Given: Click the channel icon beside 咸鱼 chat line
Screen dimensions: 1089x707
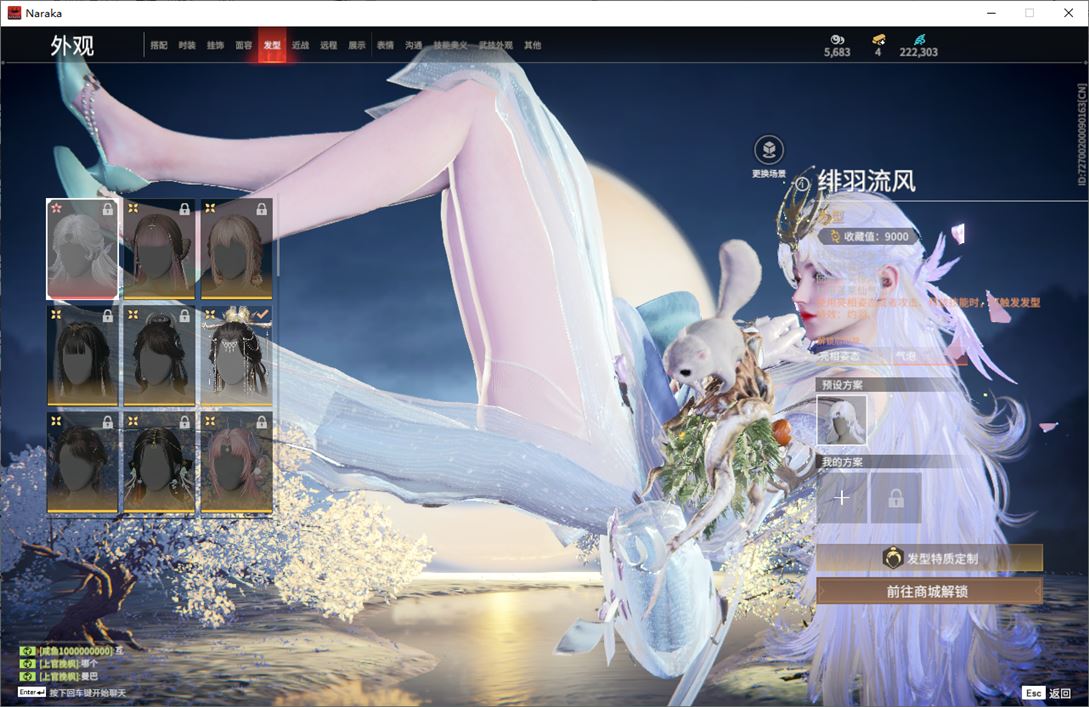Looking at the screenshot, I should (27, 651).
